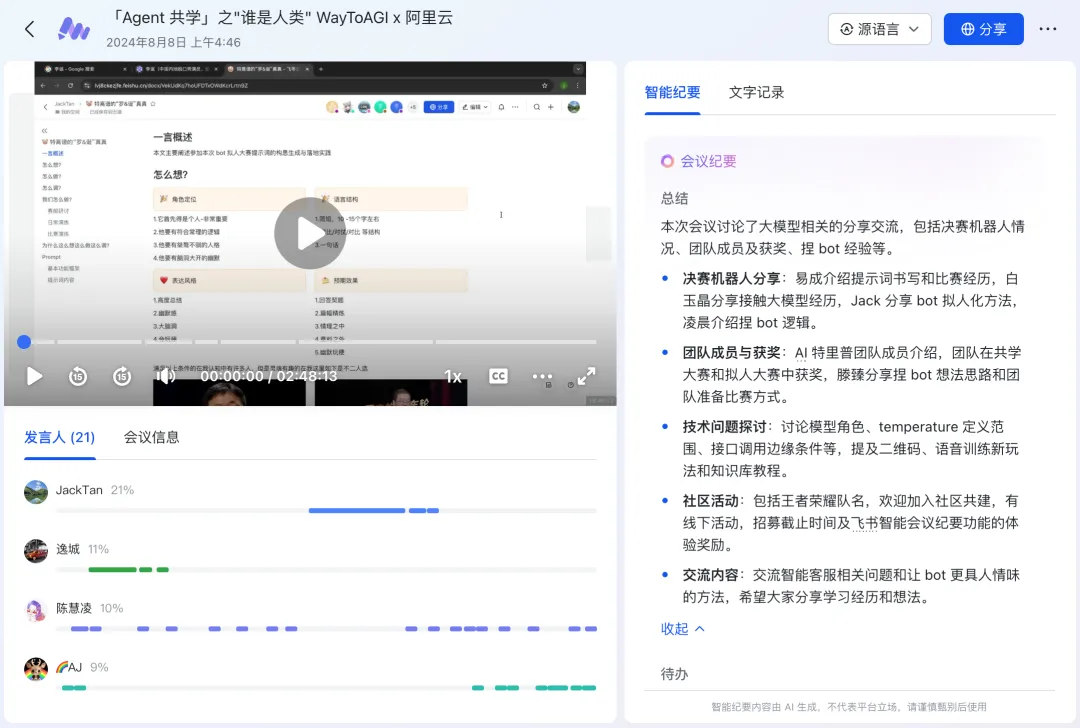Select the speaker name "逸城"

pos(68,550)
